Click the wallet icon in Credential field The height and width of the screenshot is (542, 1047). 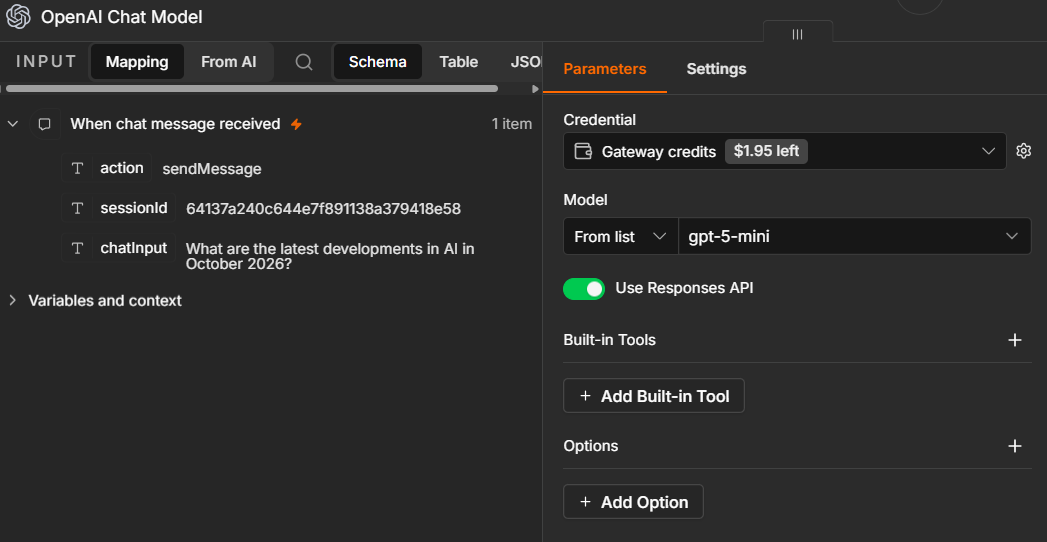pos(583,152)
